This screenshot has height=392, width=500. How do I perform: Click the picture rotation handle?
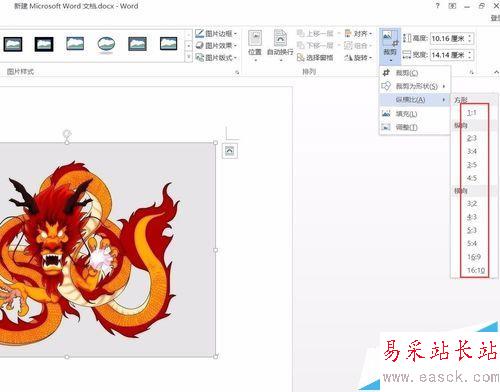67,134
